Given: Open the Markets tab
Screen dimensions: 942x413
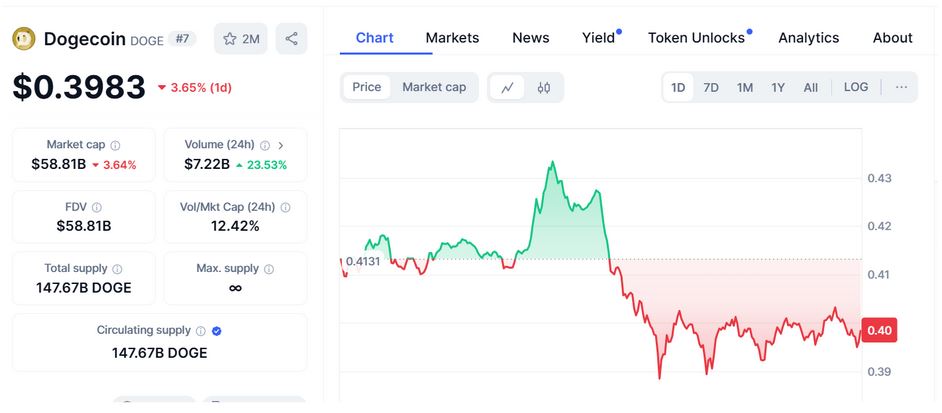Looking at the screenshot, I should click(452, 38).
